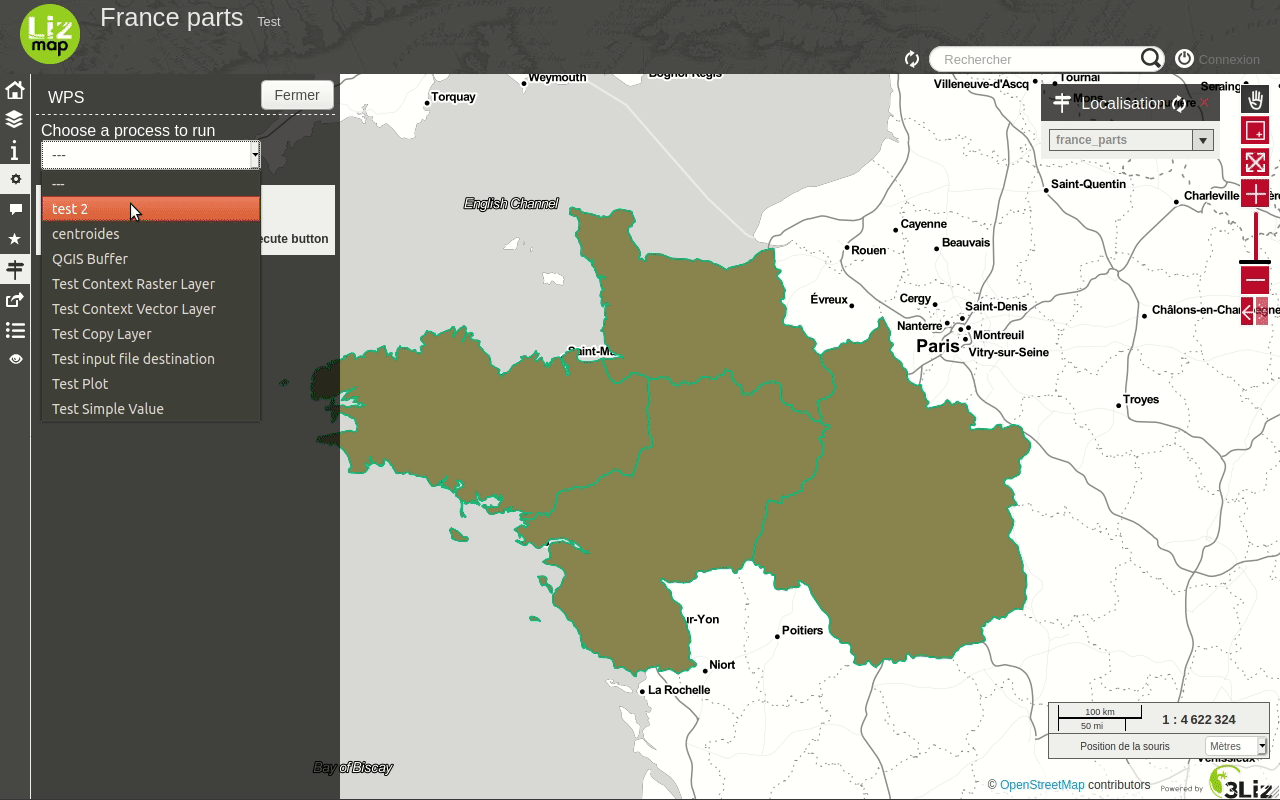Select 'centroides' process option
This screenshot has width=1280, height=800.
click(151, 234)
